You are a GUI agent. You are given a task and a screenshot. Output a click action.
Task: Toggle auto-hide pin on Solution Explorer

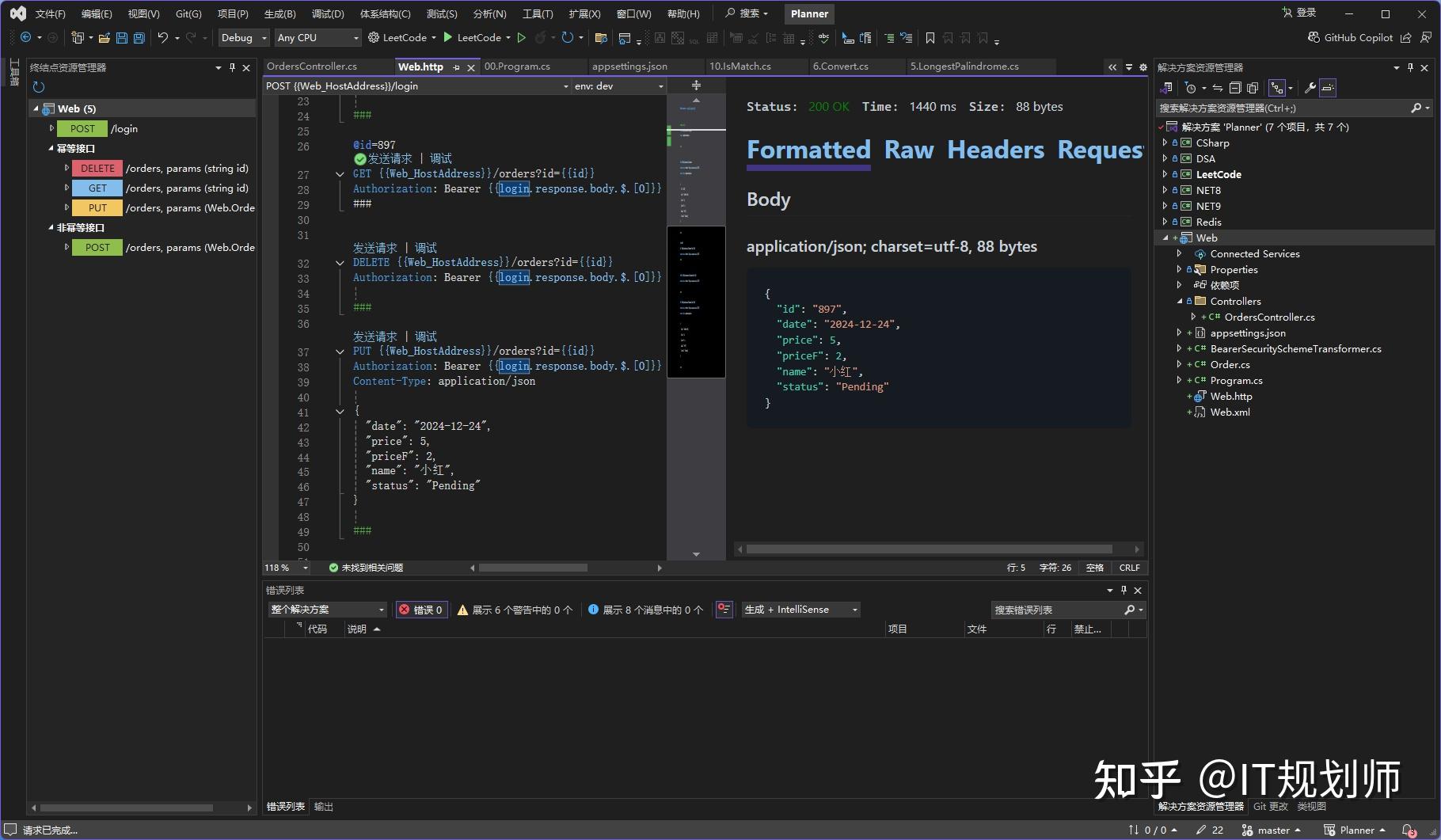pos(1410,67)
